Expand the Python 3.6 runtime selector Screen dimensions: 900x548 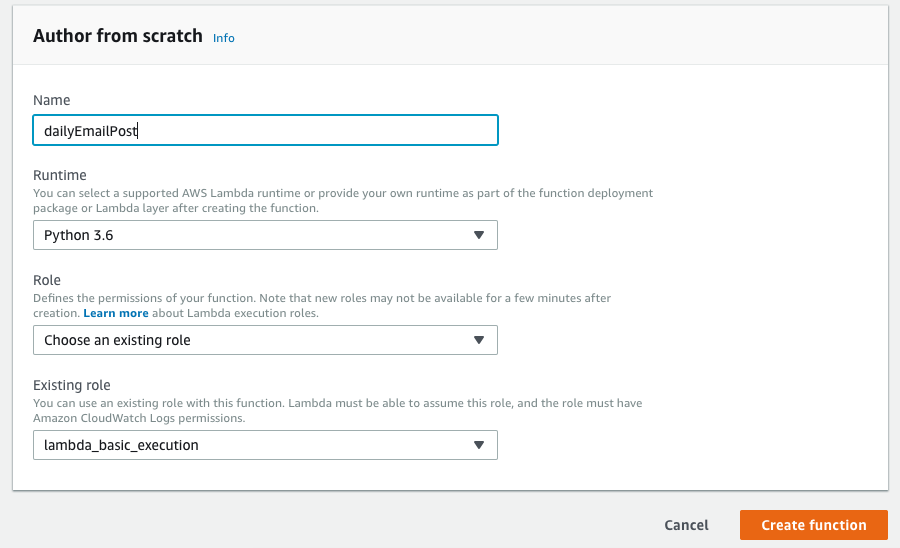265,235
